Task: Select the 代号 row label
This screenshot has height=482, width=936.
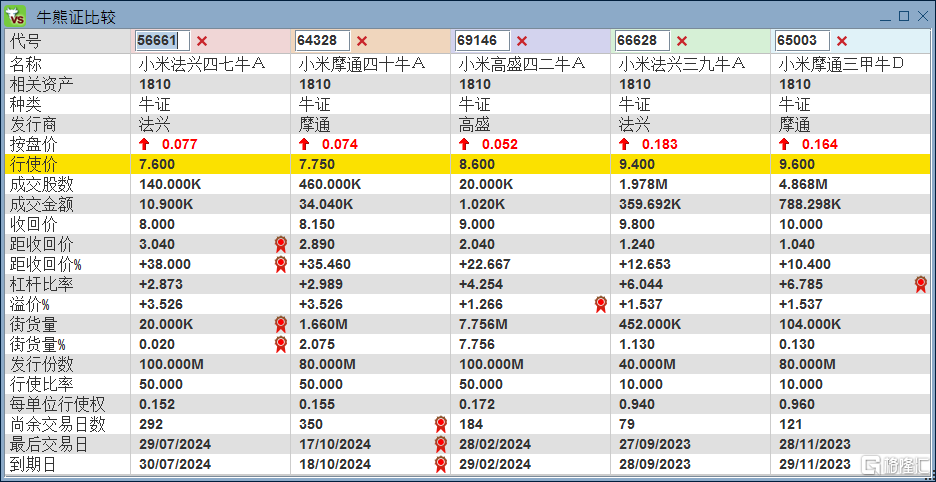Action: click(x=26, y=42)
